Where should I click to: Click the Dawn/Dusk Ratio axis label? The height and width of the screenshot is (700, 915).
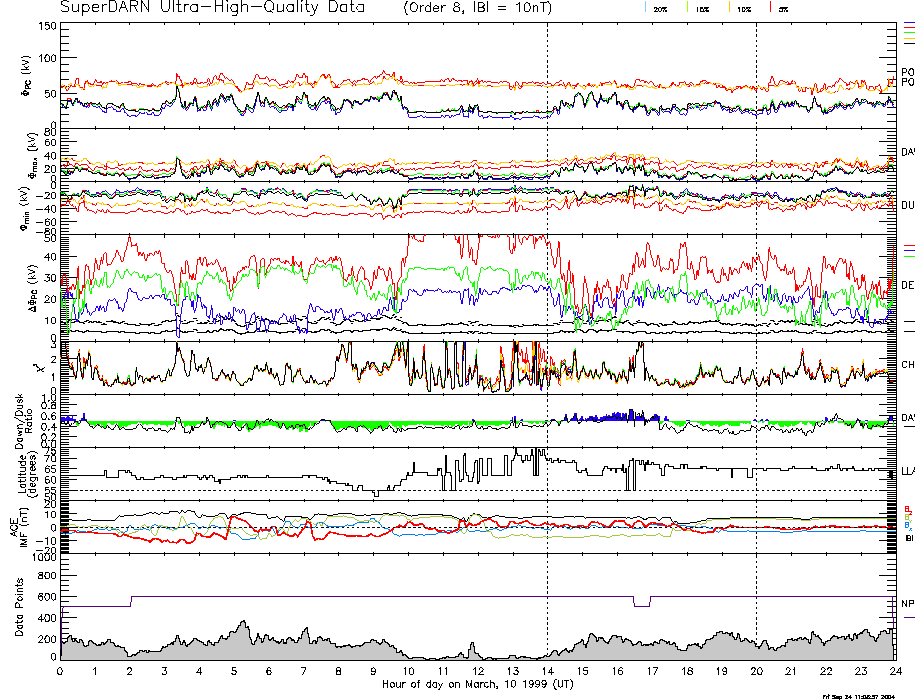click(x=27, y=418)
